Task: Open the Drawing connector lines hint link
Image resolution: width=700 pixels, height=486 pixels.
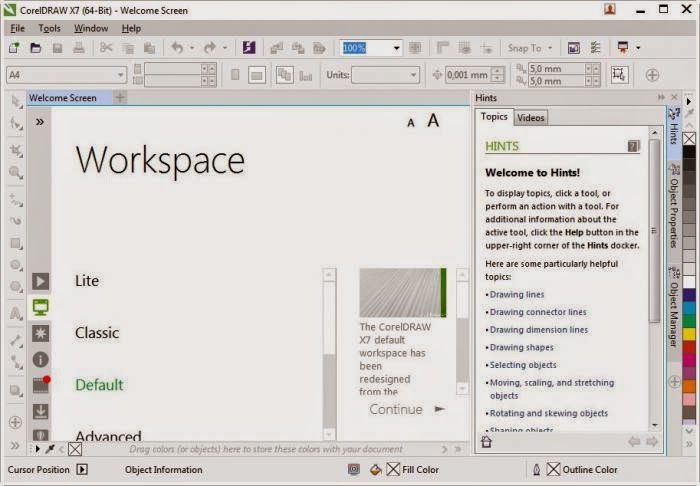Action: [x=538, y=312]
